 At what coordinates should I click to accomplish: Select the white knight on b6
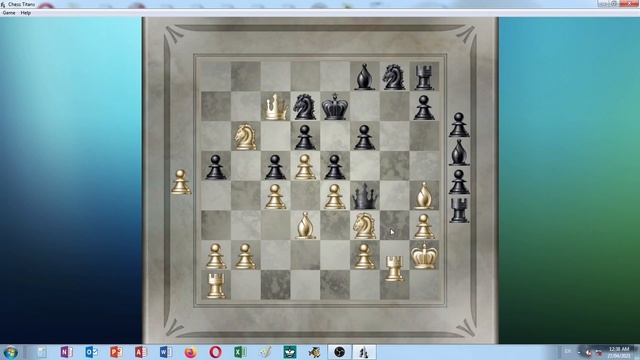pyautogui.click(x=245, y=137)
